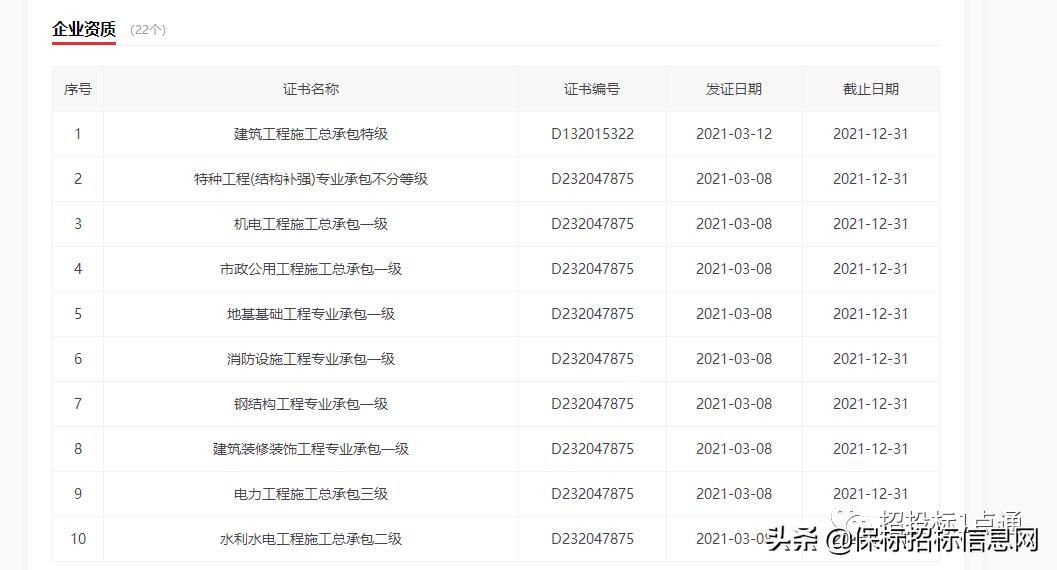The image size is (1057, 570).
Task: Click issue date in 特种工程 row
Action: coord(734,179)
